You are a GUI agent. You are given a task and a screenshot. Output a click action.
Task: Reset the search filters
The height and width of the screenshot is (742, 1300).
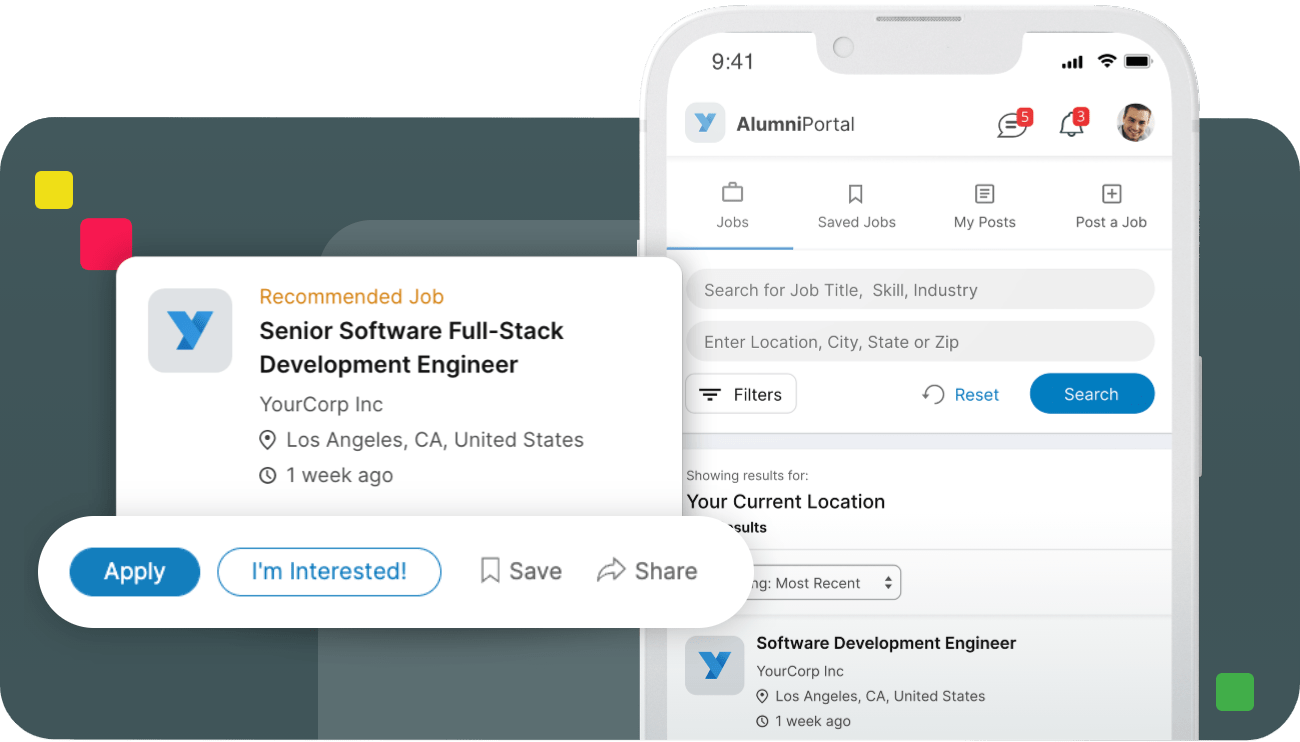pos(961,395)
